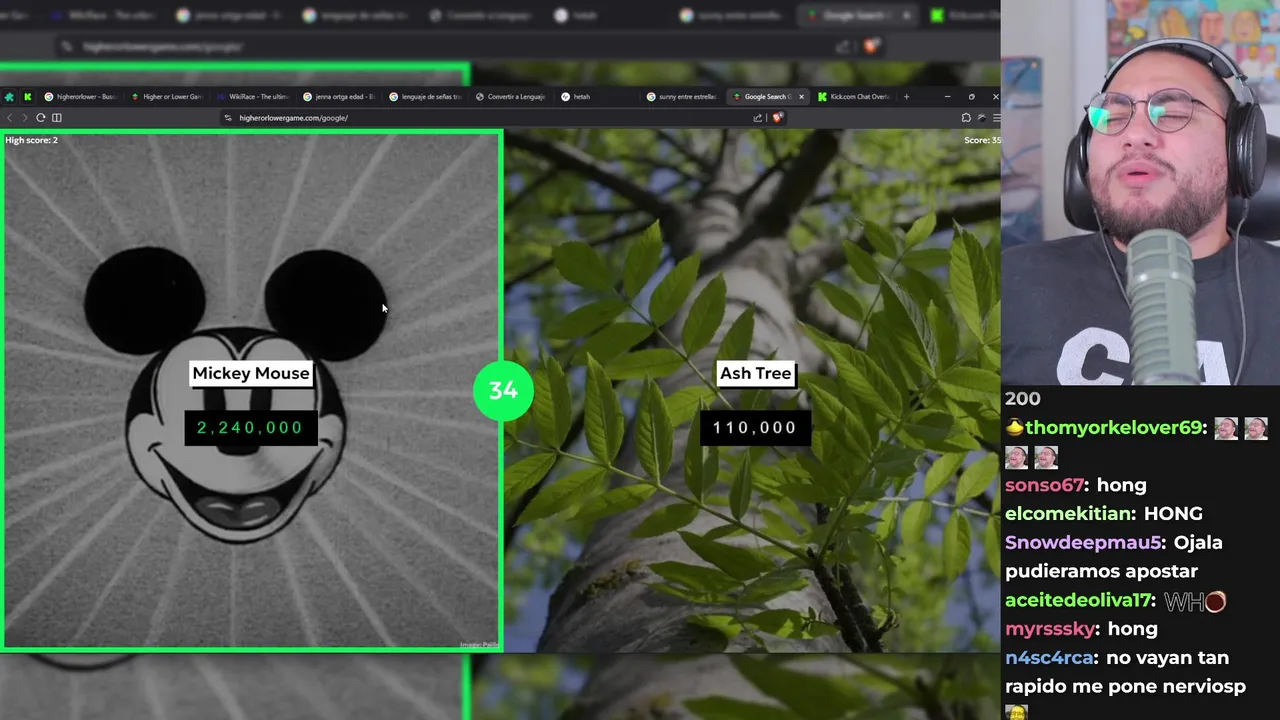Click the 110,000 search count
The image size is (1280, 720).
click(755, 428)
